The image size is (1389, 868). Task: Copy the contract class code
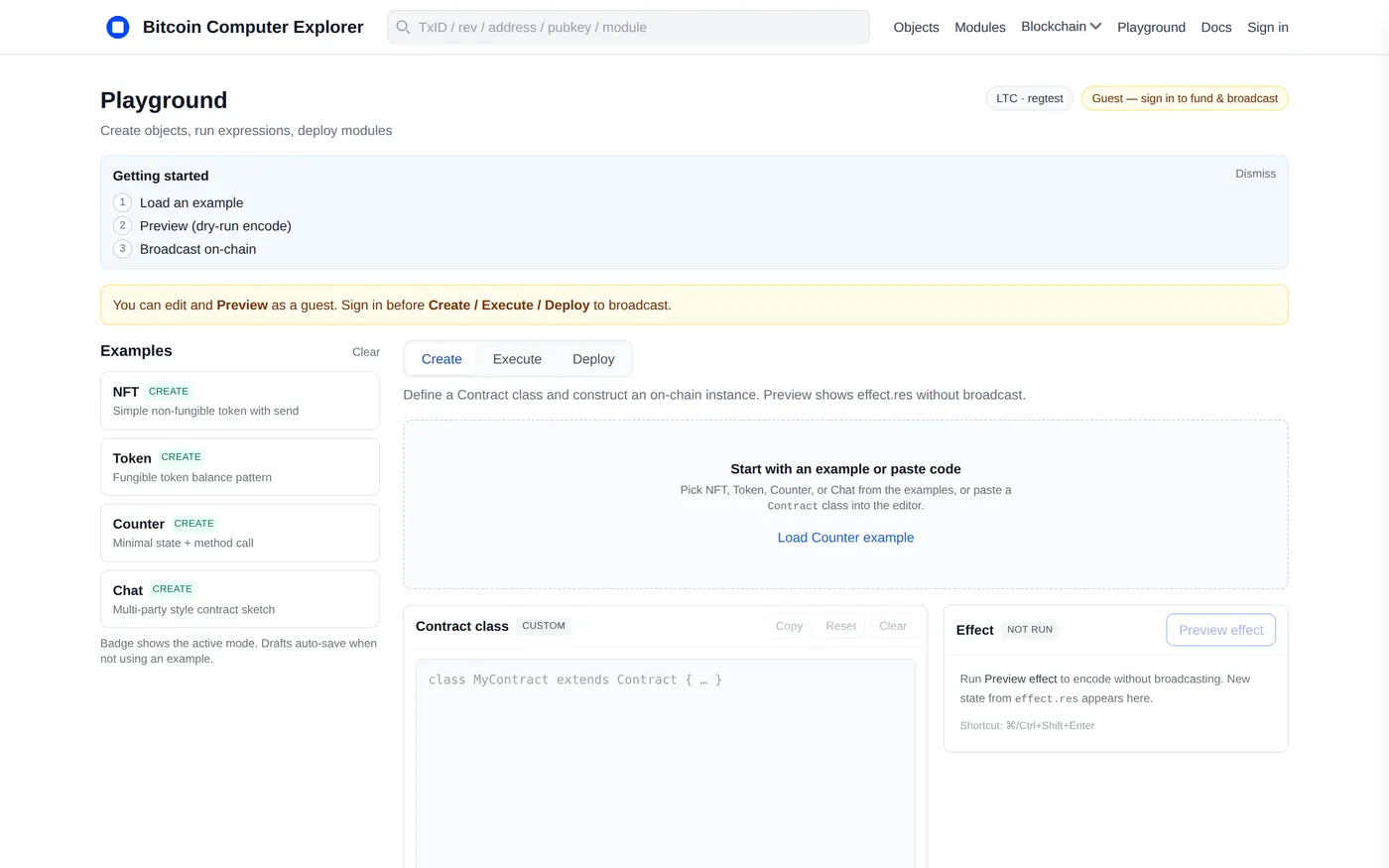(x=789, y=626)
